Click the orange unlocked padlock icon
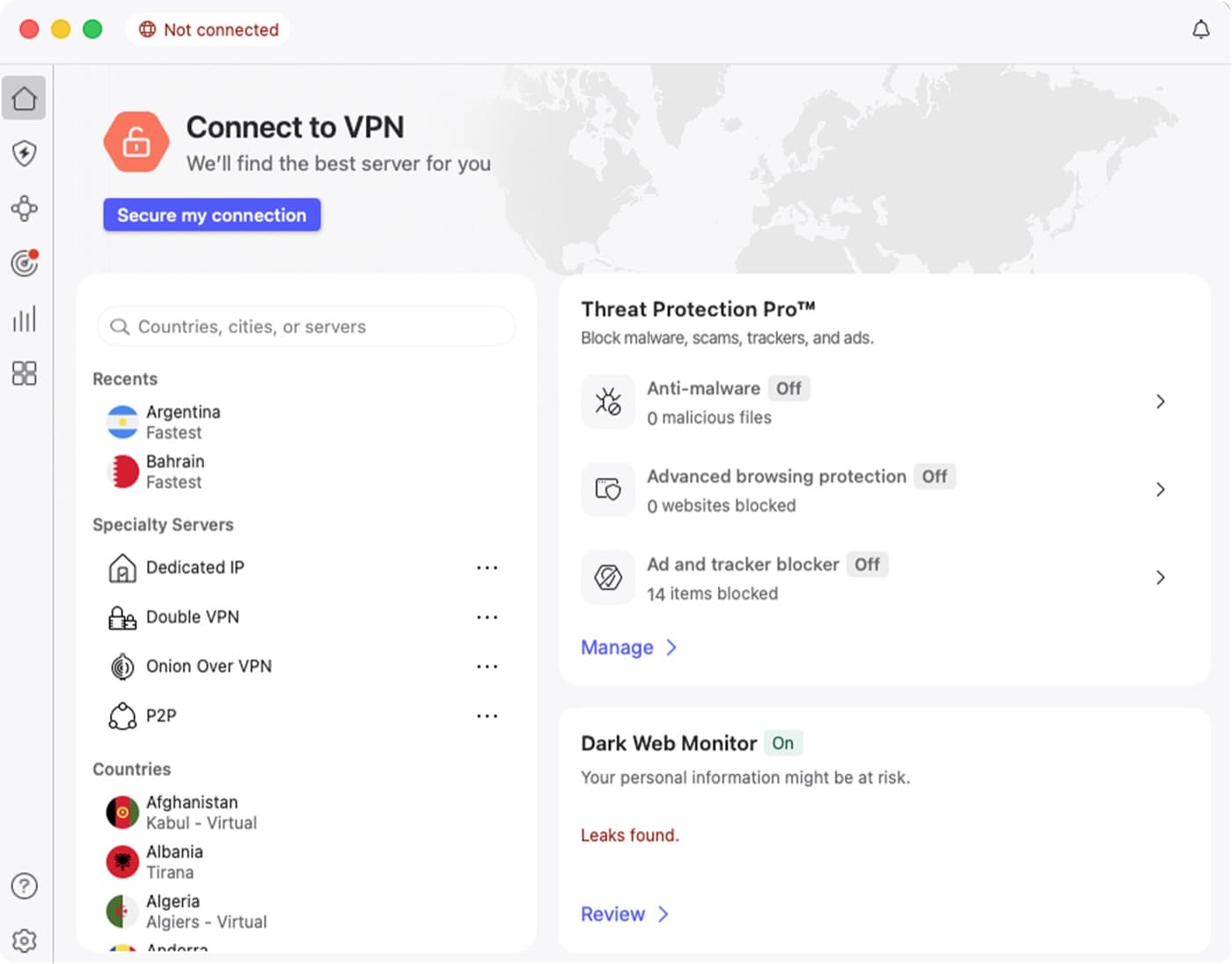The width and height of the screenshot is (1232, 964). coord(136,142)
